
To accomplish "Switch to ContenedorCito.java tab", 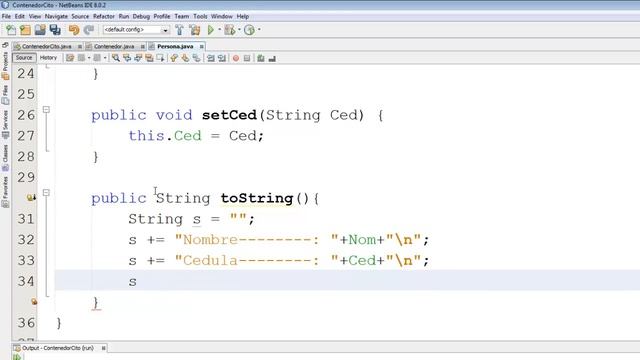I will (47, 47).
